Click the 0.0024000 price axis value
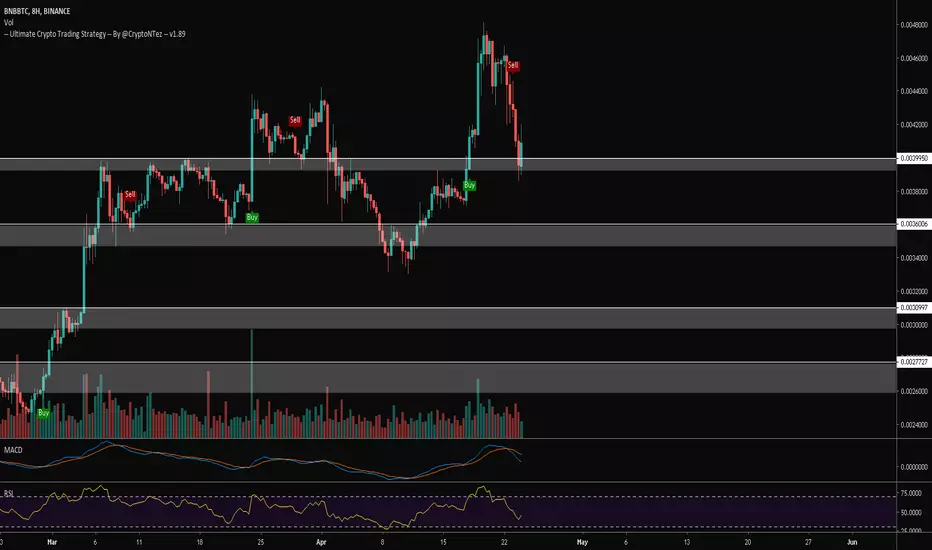The height and width of the screenshot is (550, 932). pyautogui.click(x=914, y=425)
